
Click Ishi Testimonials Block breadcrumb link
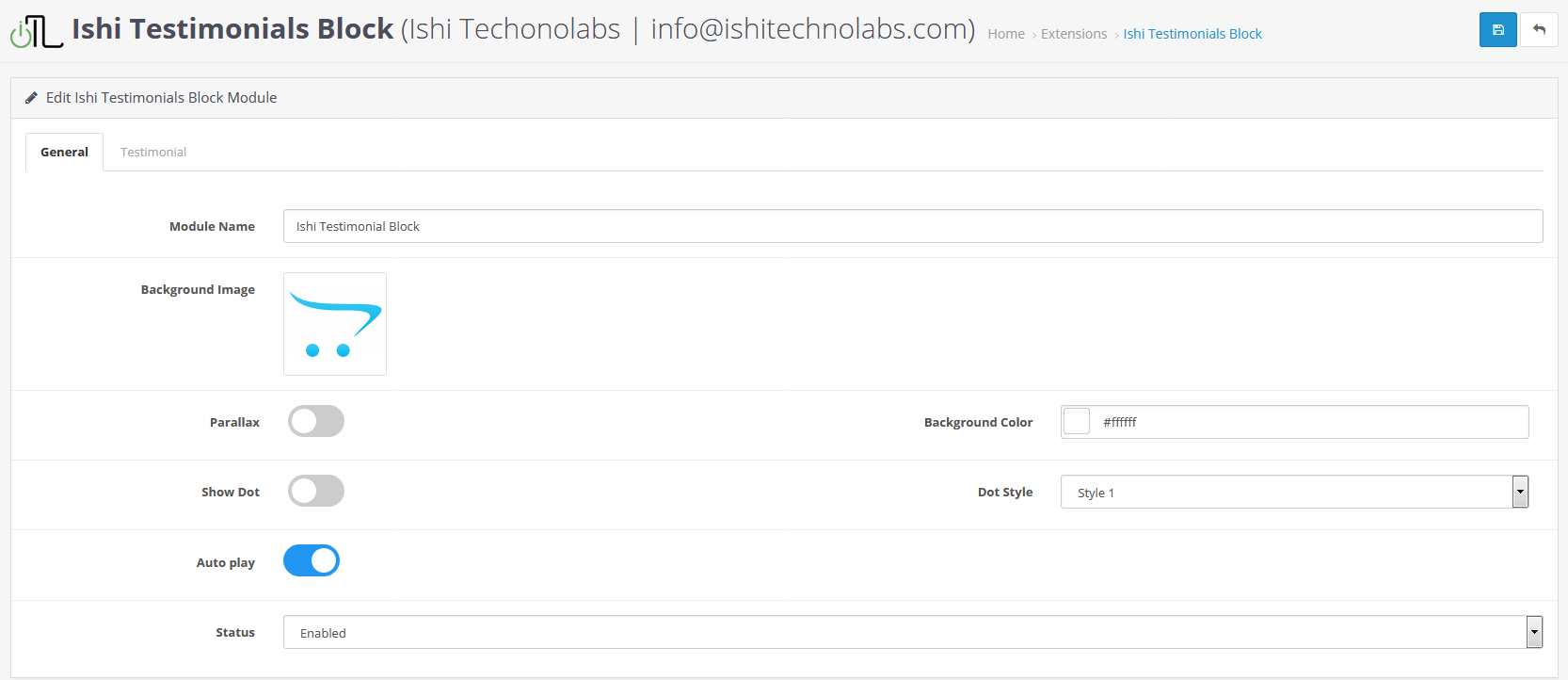pyautogui.click(x=1192, y=34)
